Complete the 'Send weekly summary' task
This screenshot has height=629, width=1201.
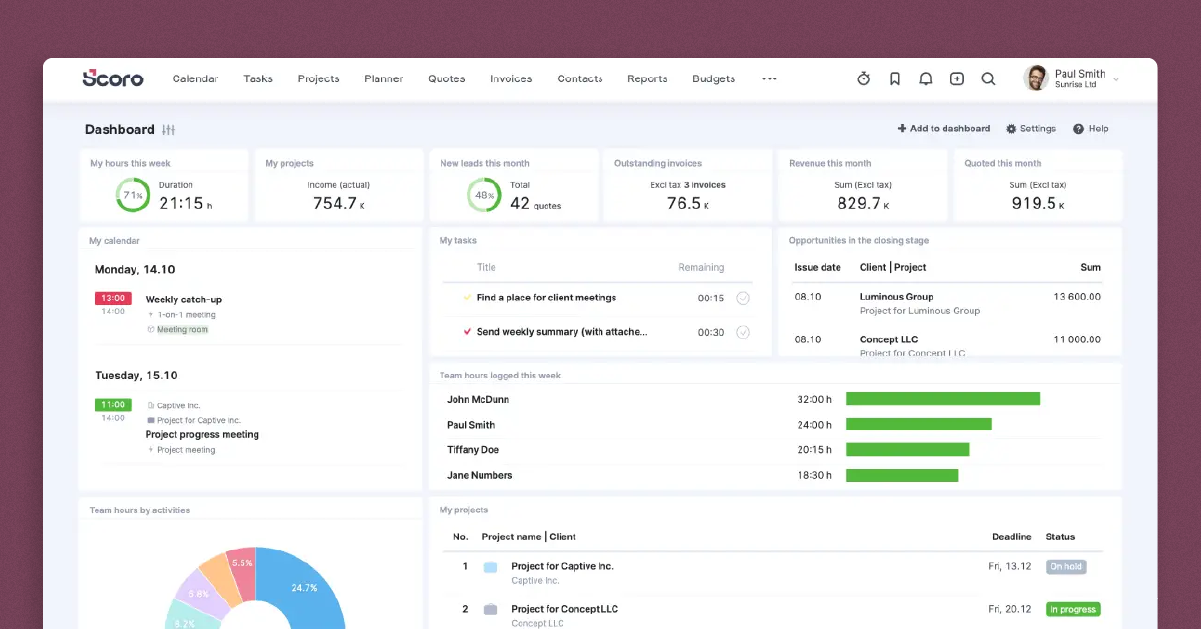742,332
